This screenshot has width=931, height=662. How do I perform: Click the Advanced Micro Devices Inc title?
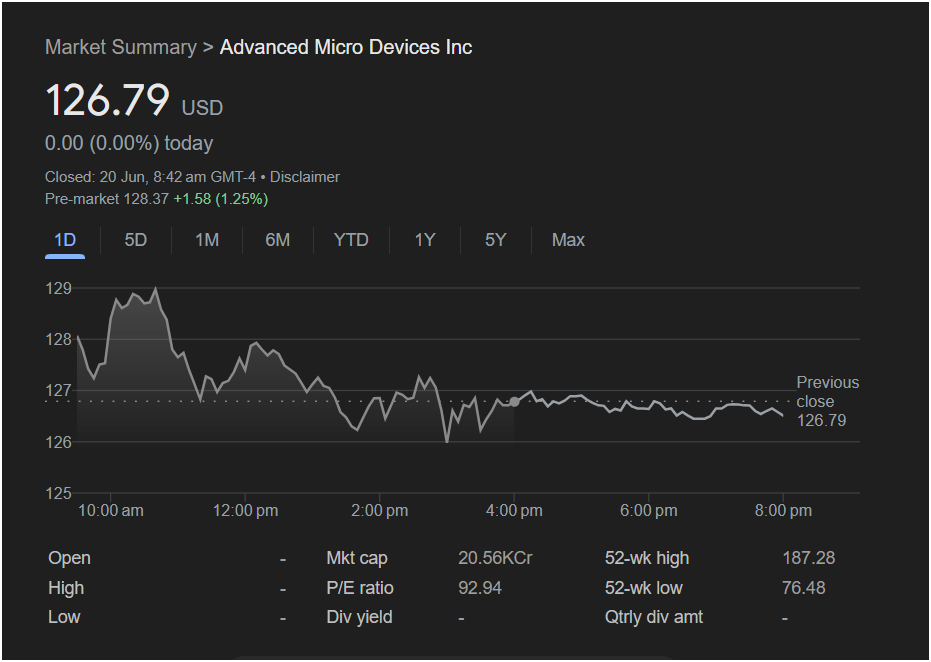click(346, 47)
